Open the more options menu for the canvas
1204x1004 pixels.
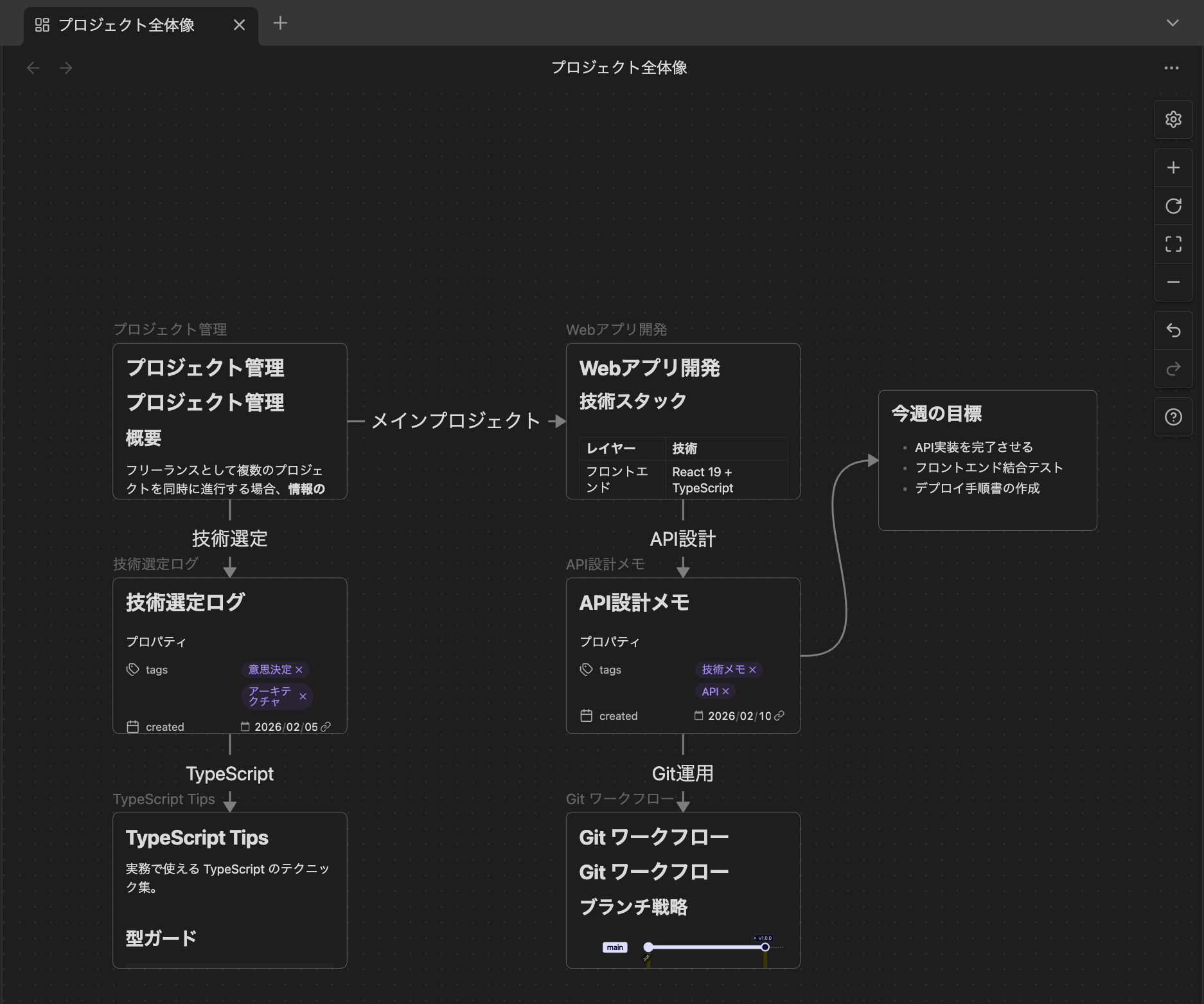pyautogui.click(x=1171, y=68)
